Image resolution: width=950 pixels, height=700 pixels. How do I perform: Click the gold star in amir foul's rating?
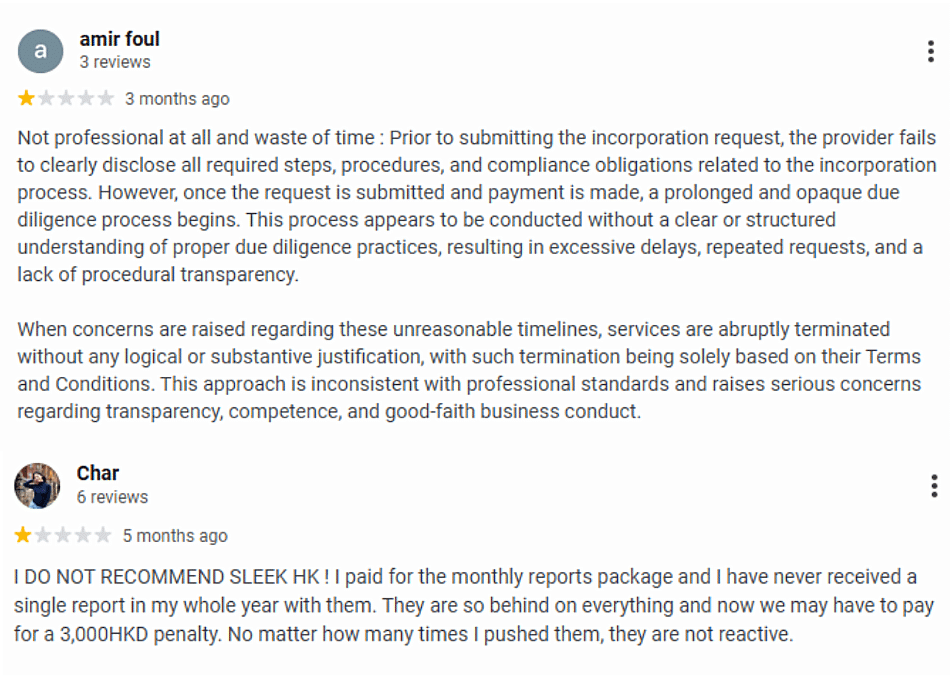click(x=26, y=98)
